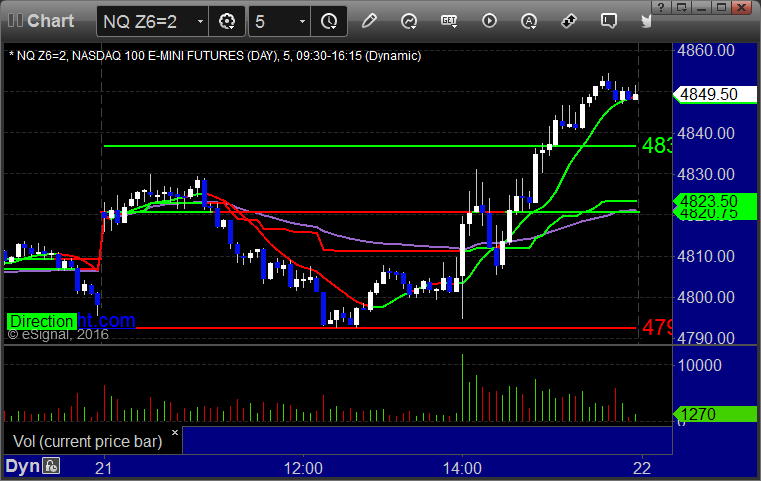Viewport: 761px width, 481px height.
Task: Select the pencil drawing tools icon
Action: tap(369, 21)
